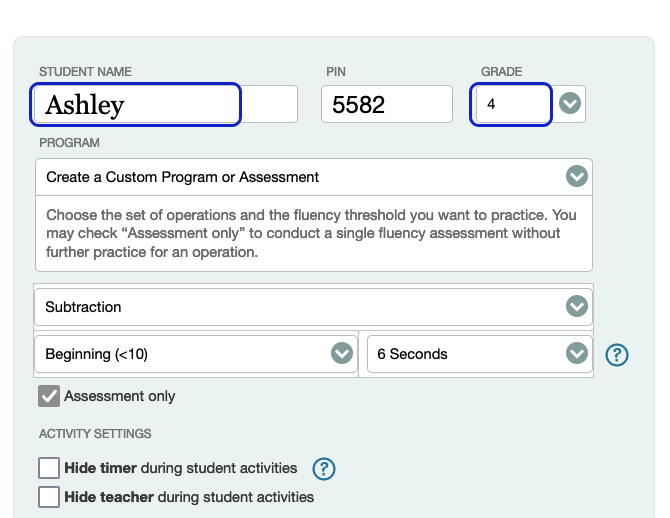
Task: Click the chevron icon beside 6 Seconds
Action: pyautogui.click(x=576, y=354)
